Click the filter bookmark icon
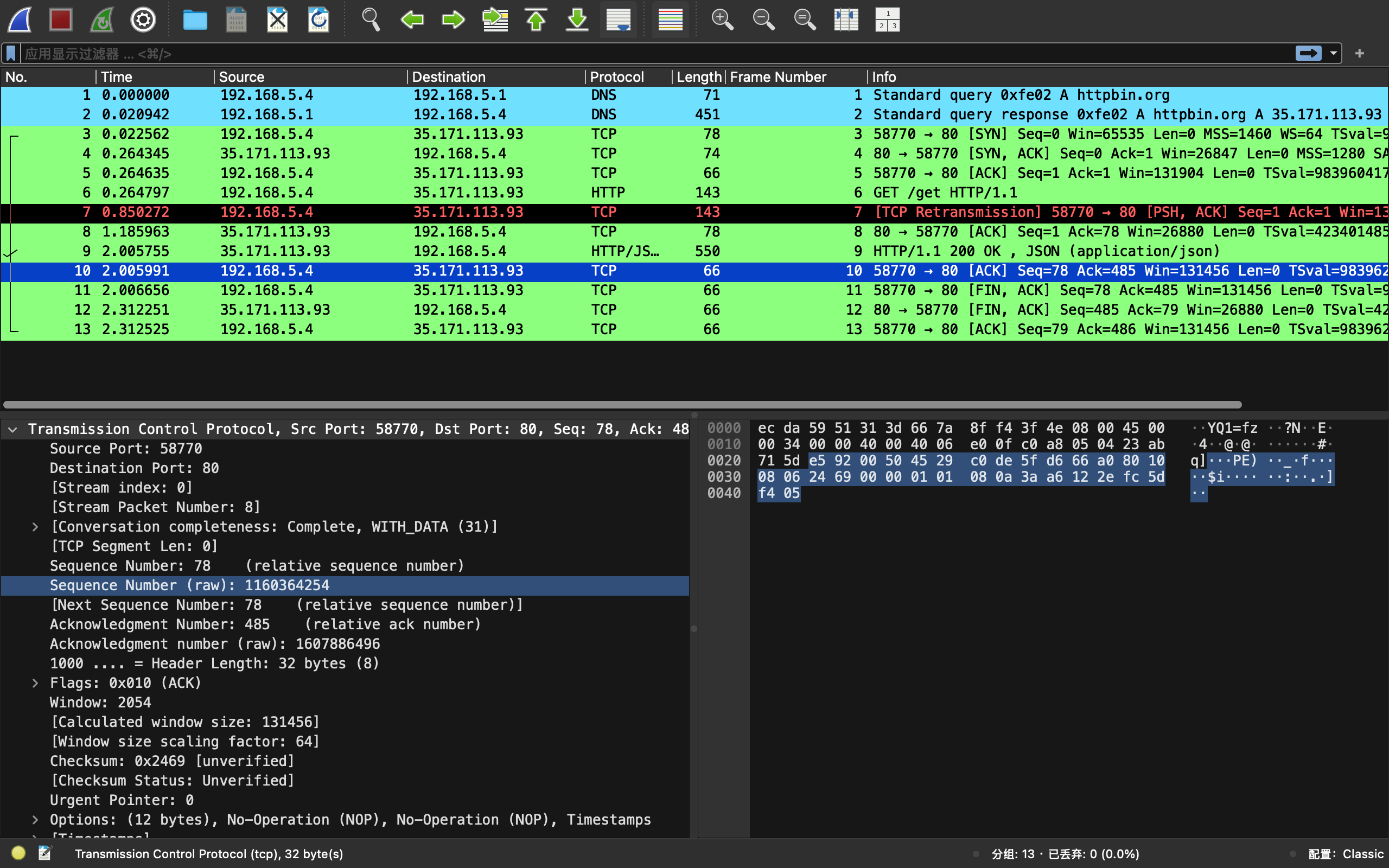Viewport: 1389px width, 868px height. click(11, 53)
